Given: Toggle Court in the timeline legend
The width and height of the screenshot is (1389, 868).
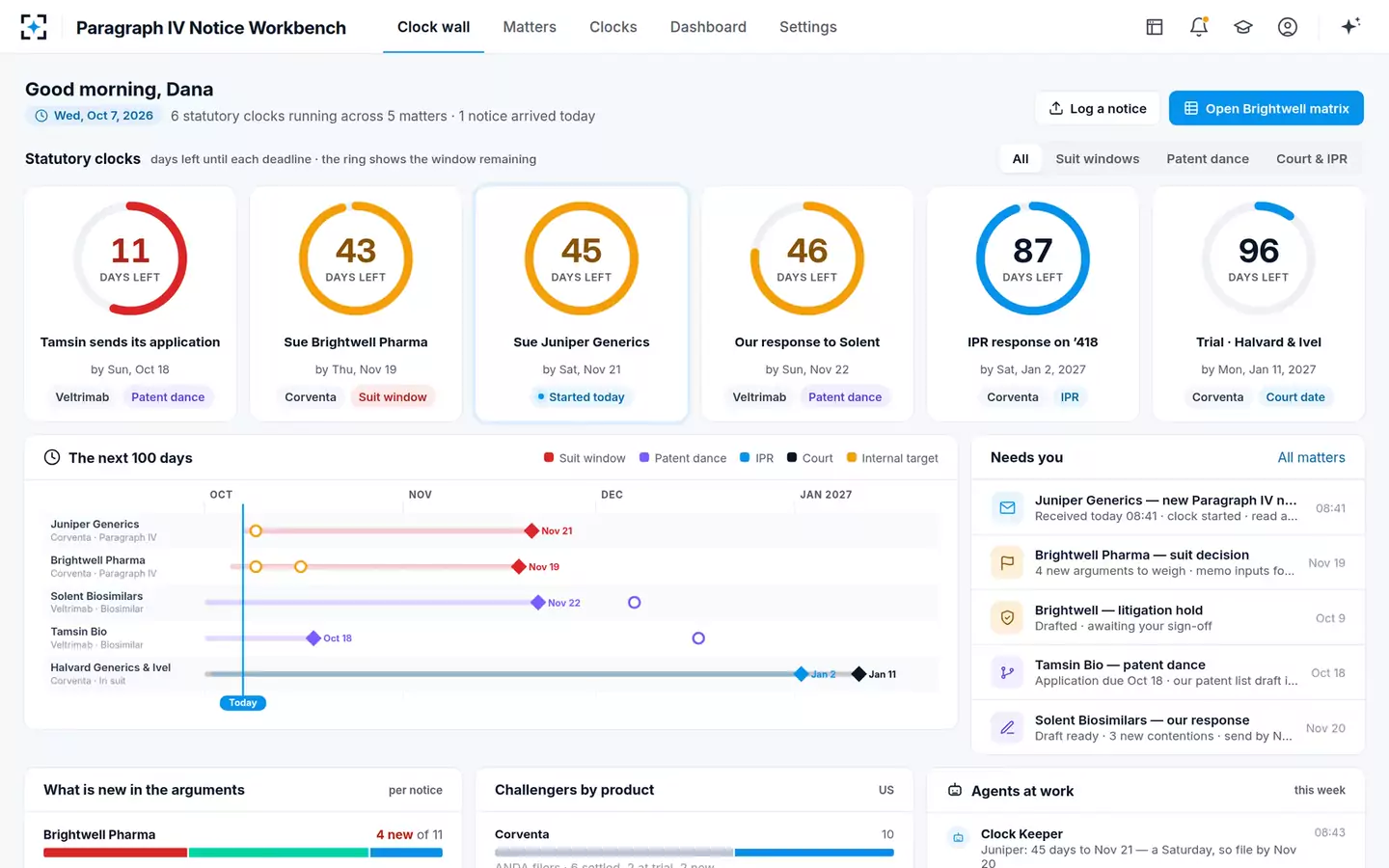Looking at the screenshot, I should (810, 458).
